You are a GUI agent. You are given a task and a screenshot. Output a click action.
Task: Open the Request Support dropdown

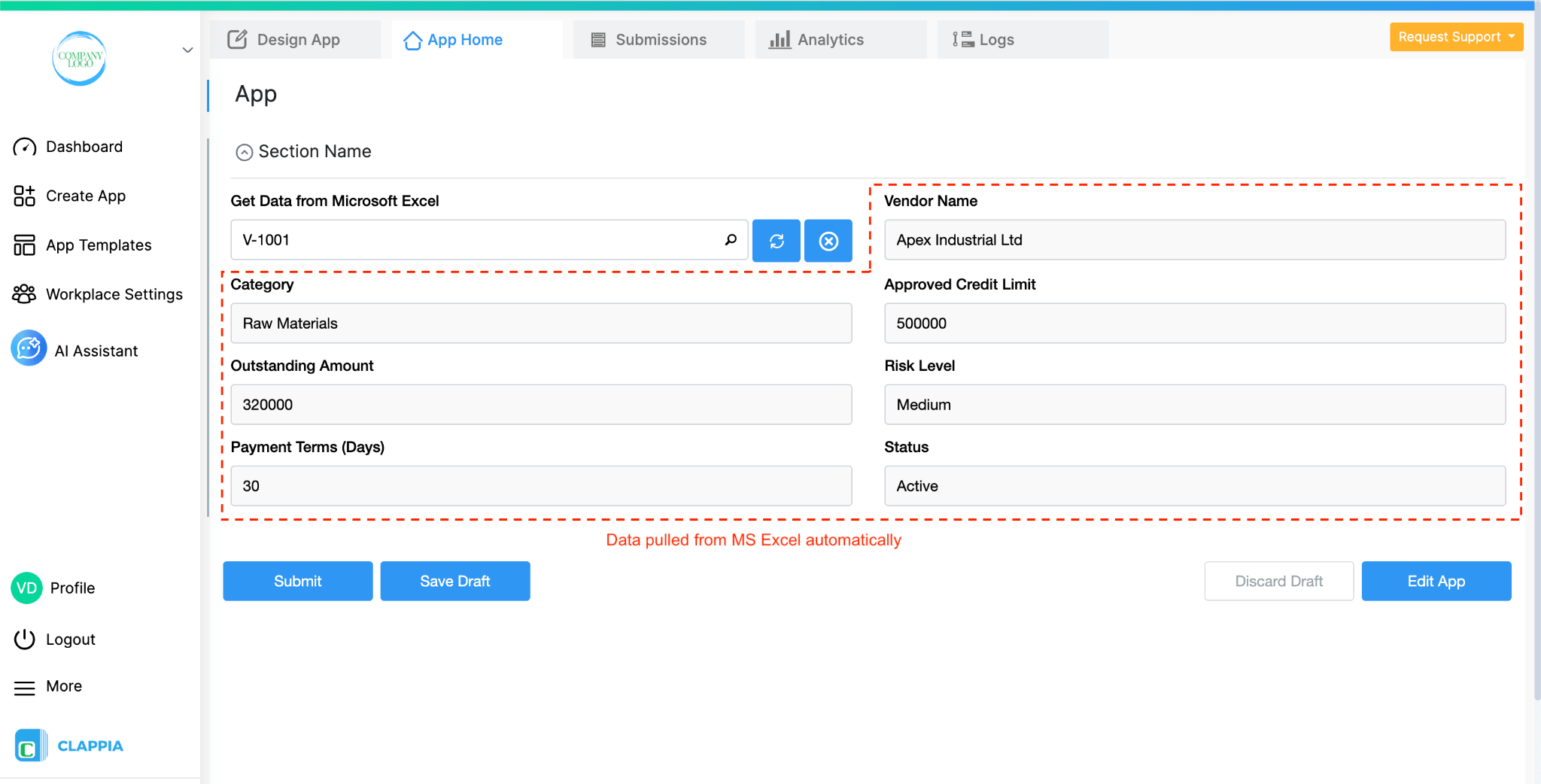click(1455, 36)
